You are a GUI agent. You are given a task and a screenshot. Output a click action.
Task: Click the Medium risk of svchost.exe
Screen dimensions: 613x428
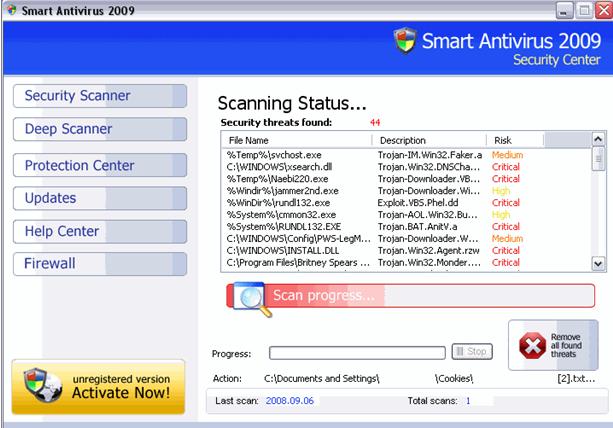tap(507, 155)
